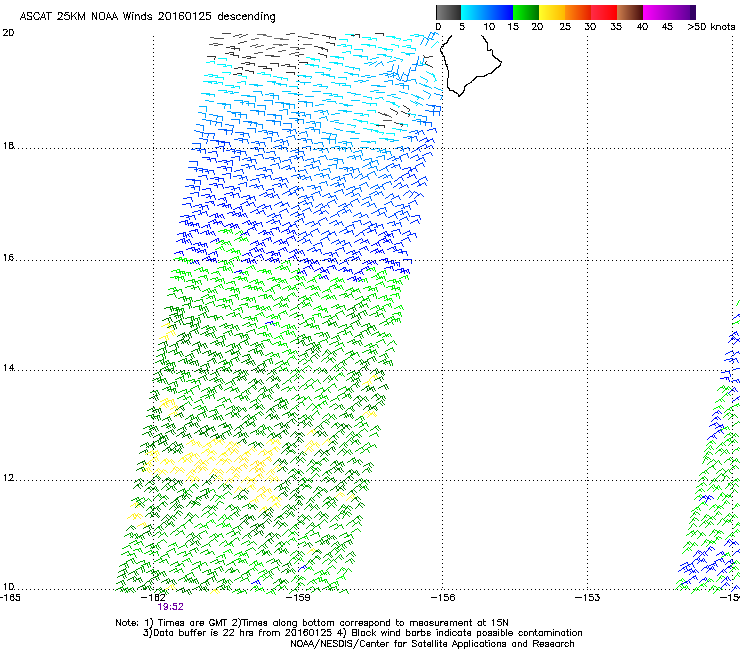This screenshot has width=740, height=650.
Task: Click legend tick label 15
Action: point(513,27)
